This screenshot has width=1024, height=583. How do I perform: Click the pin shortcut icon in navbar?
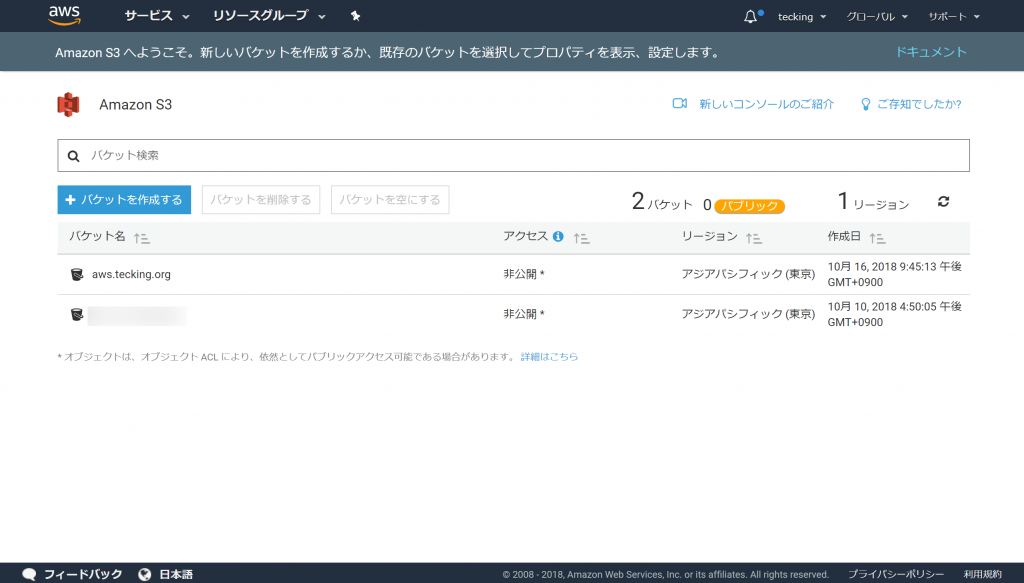pos(355,16)
